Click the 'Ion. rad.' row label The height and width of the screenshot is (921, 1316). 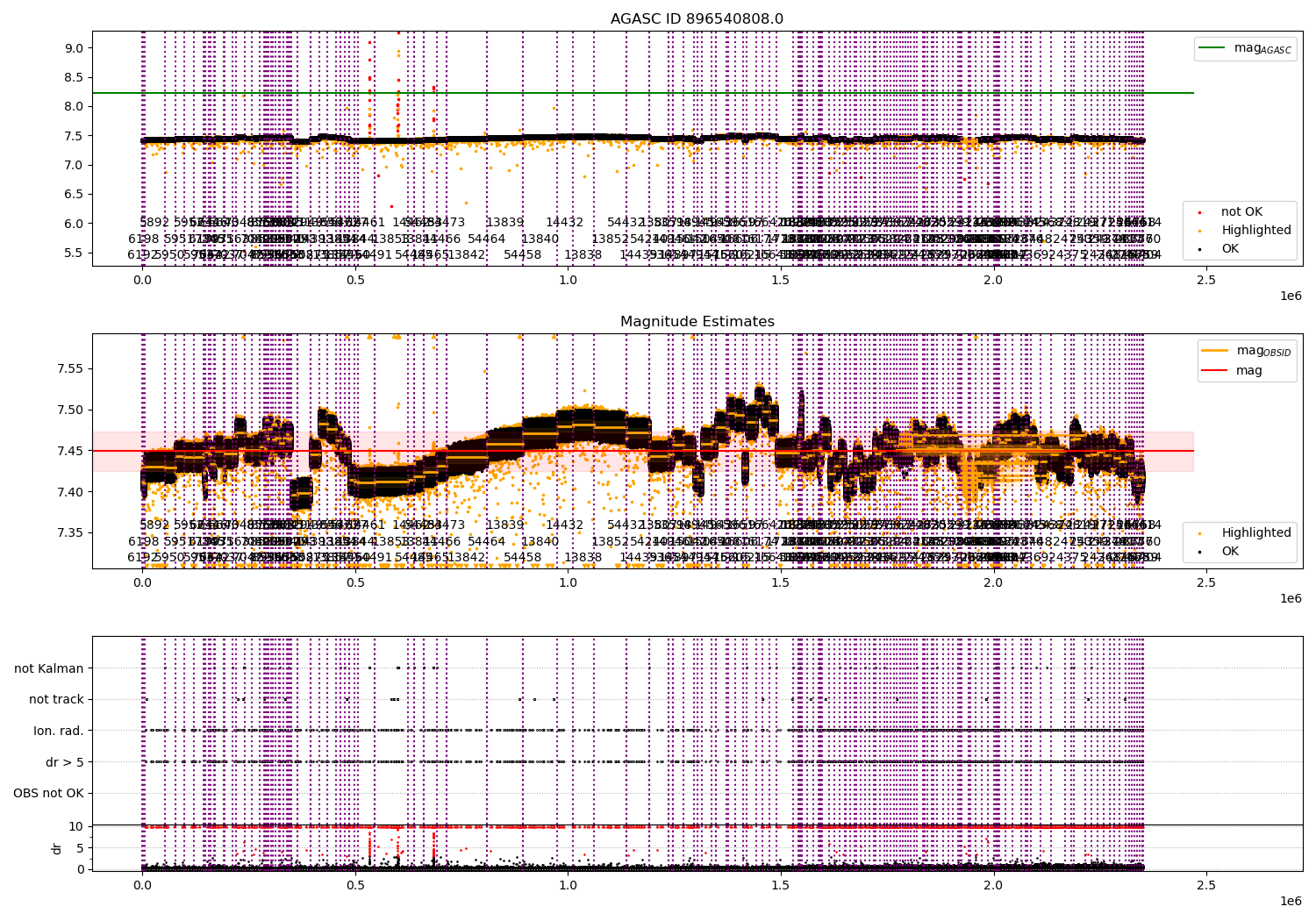[x=59, y=731]
